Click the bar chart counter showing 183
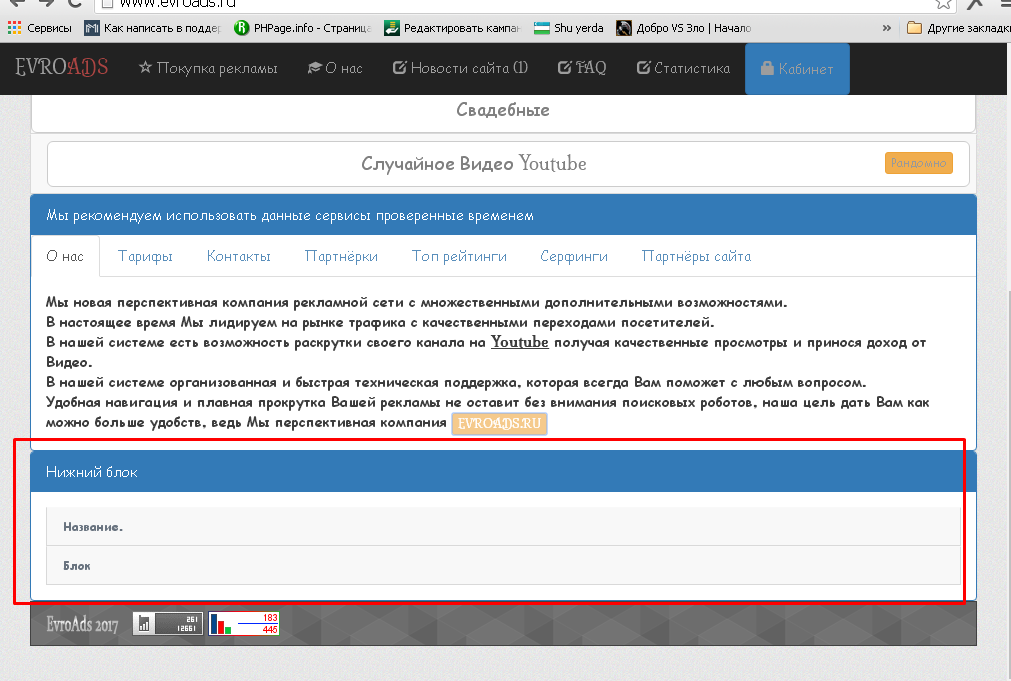Image resolution: width=1011 pixels, height=681 pixels. [244, 624]
